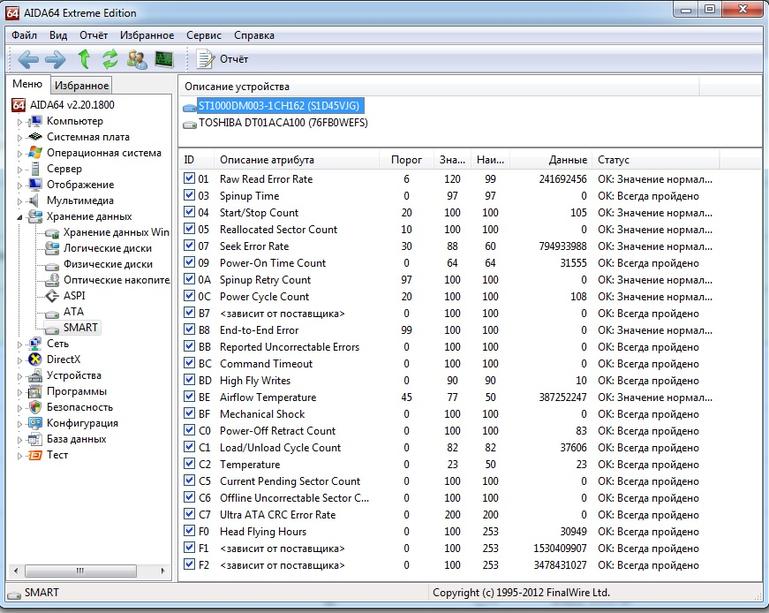Select the Компьютер icon in tree

[x=35, y=121]
